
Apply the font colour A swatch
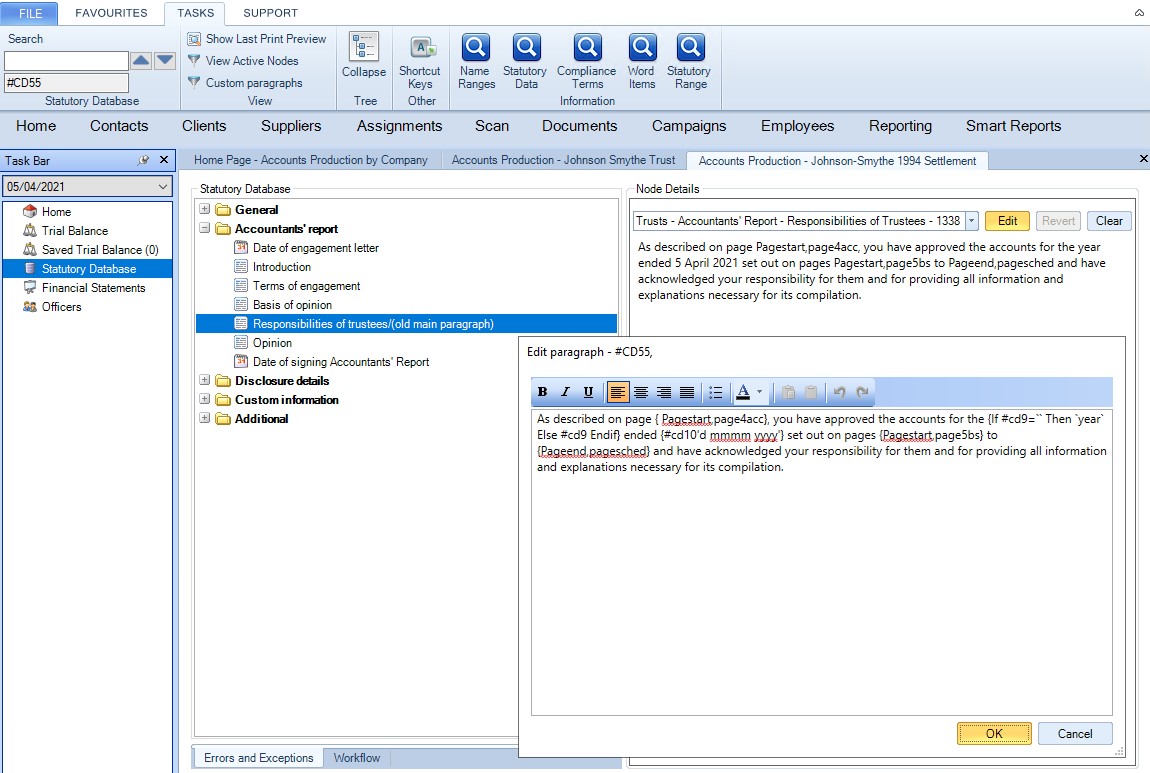(743, 392)
